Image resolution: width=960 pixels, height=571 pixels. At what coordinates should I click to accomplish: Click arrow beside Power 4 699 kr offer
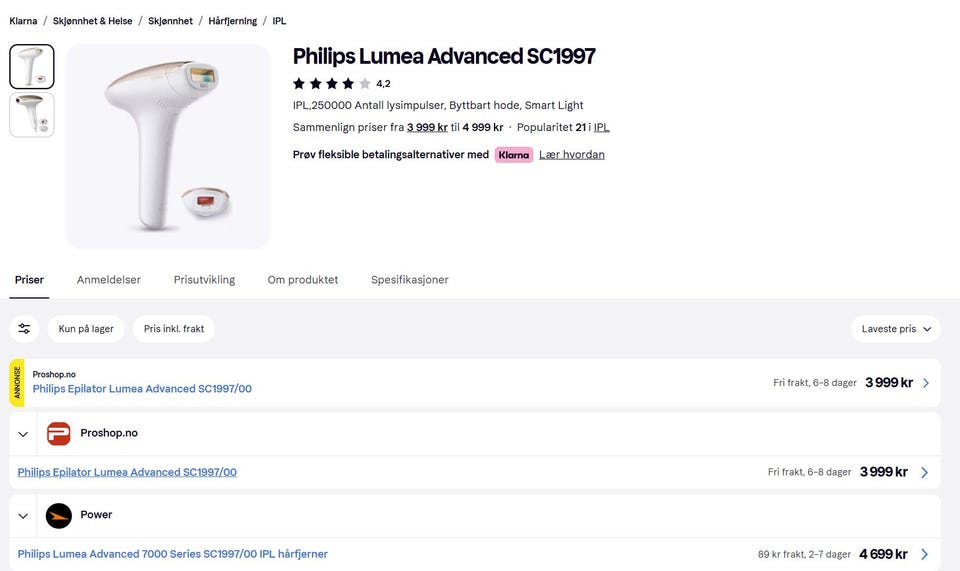pos(925,554)
